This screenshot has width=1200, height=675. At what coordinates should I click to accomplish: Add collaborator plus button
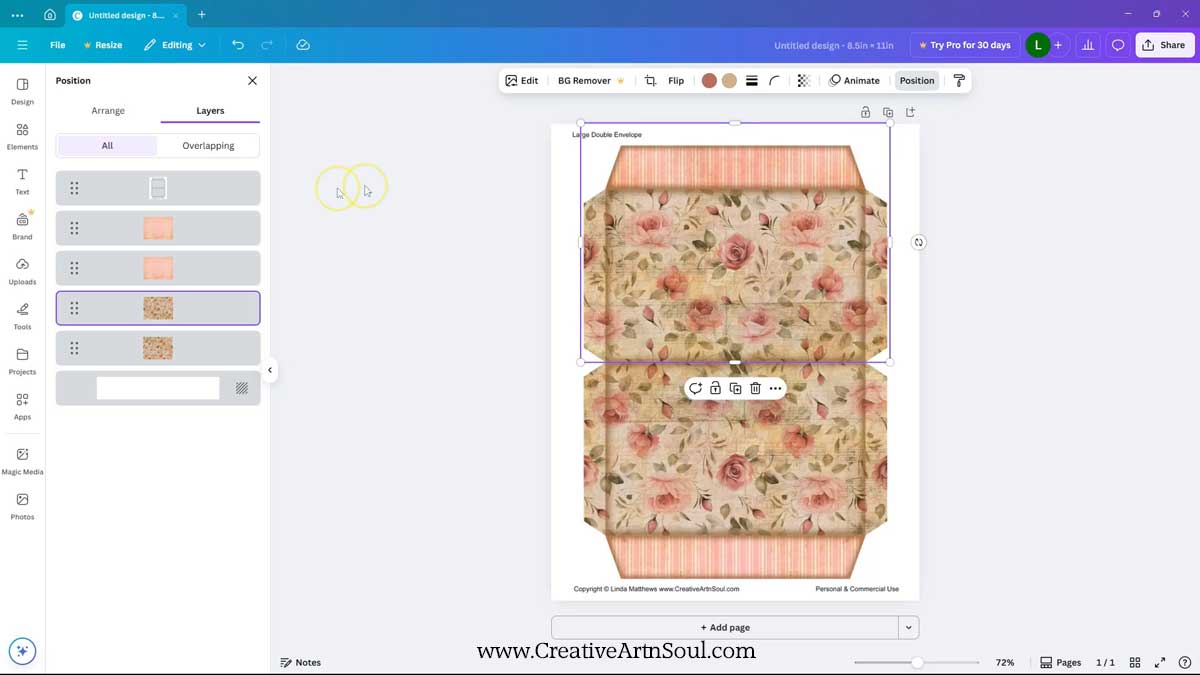point(1058,45)
